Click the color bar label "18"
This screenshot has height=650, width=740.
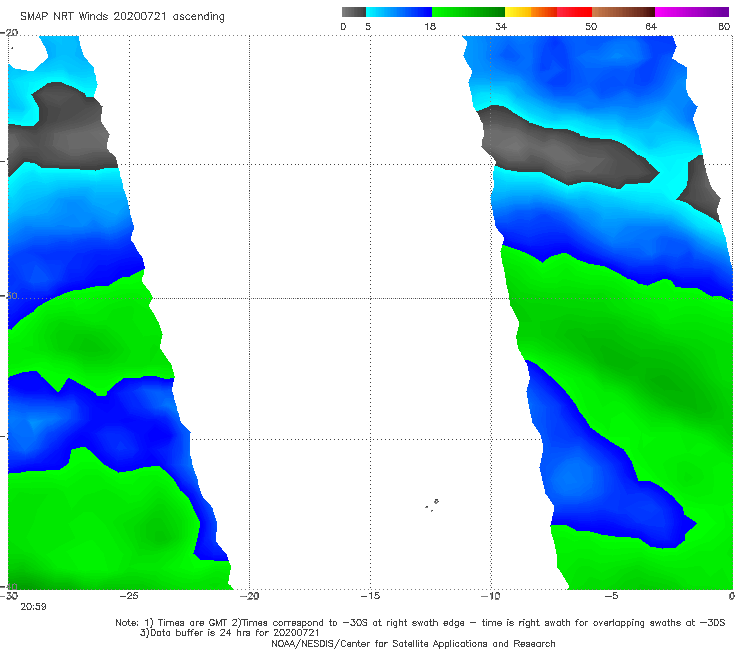coord(430,26)
